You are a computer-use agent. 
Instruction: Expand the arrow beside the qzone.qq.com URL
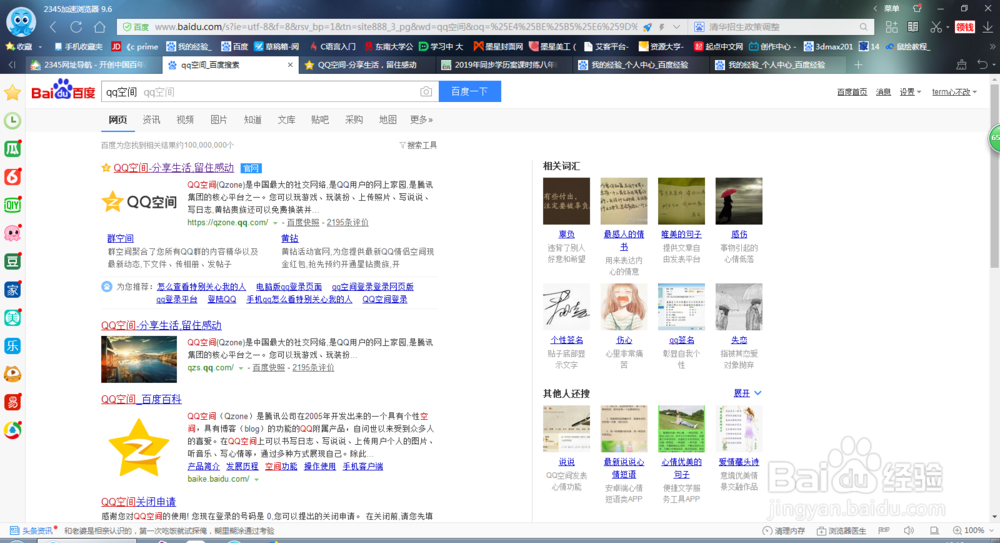point(276,223)
